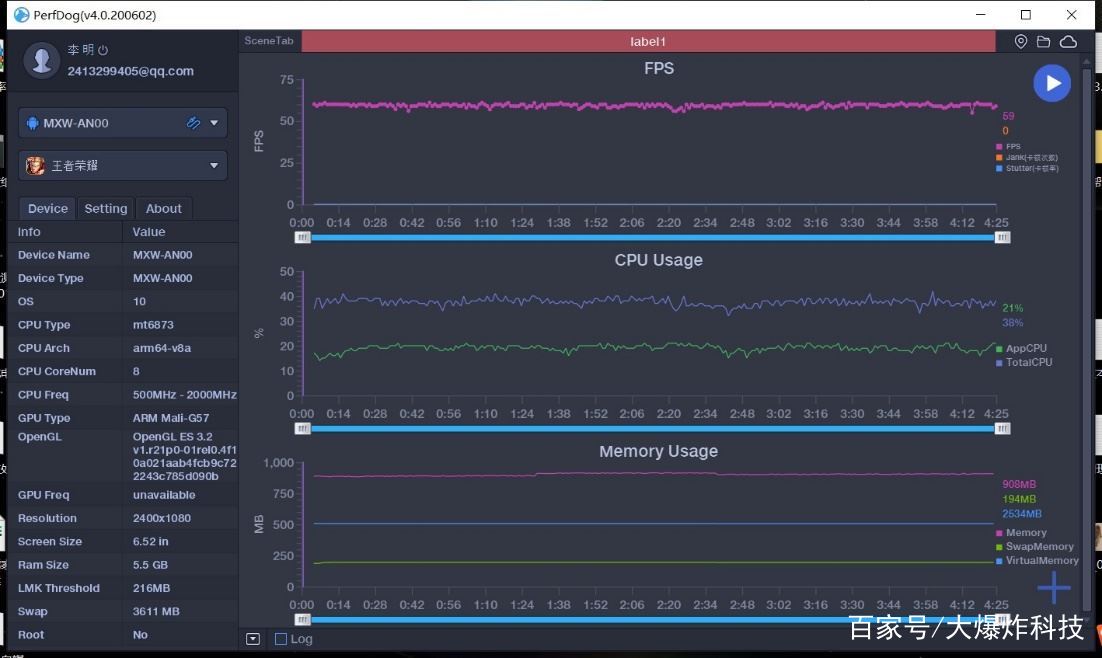Click the FPS chart left range slider handle
Image resolution: width=1102 pixels, height=658 pixels.
(302, 237)
